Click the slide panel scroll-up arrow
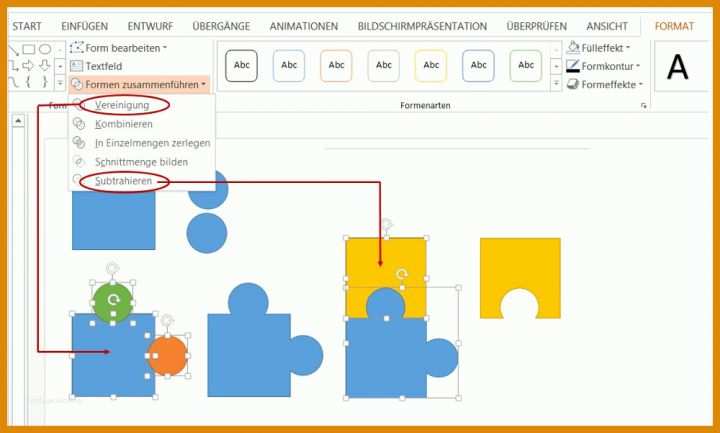 pyautogui.click(x=18, y=121)
